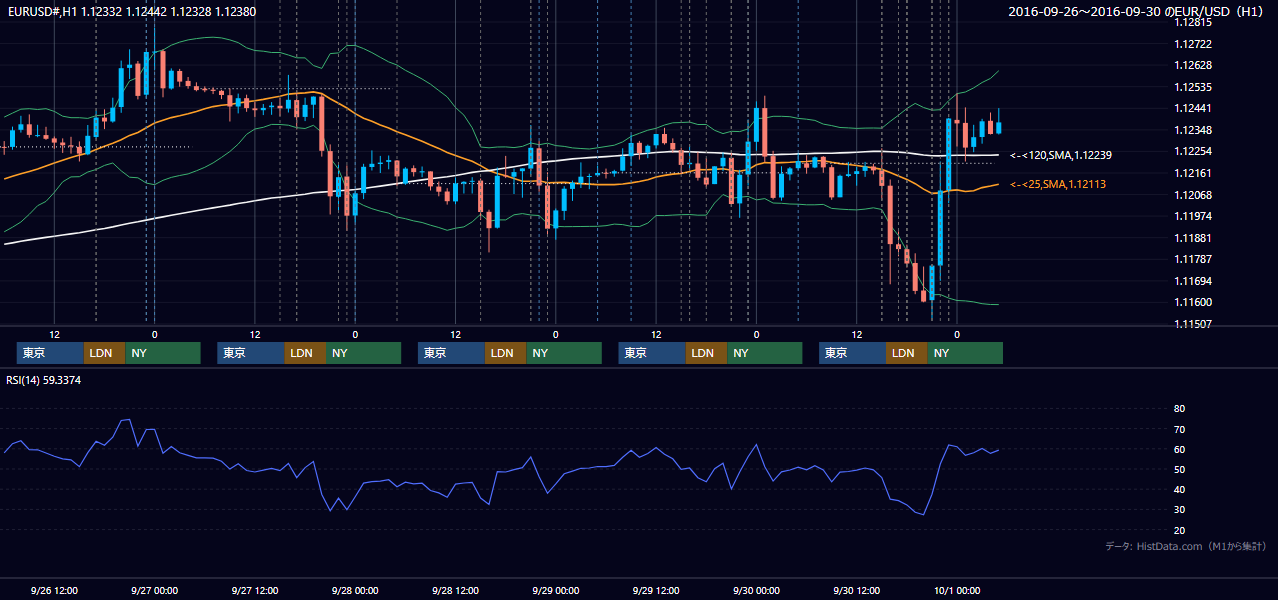Screen dimensions: 1278x600
Task: Click the 9/29 00:00 time axis label
Action: (556, 591)
